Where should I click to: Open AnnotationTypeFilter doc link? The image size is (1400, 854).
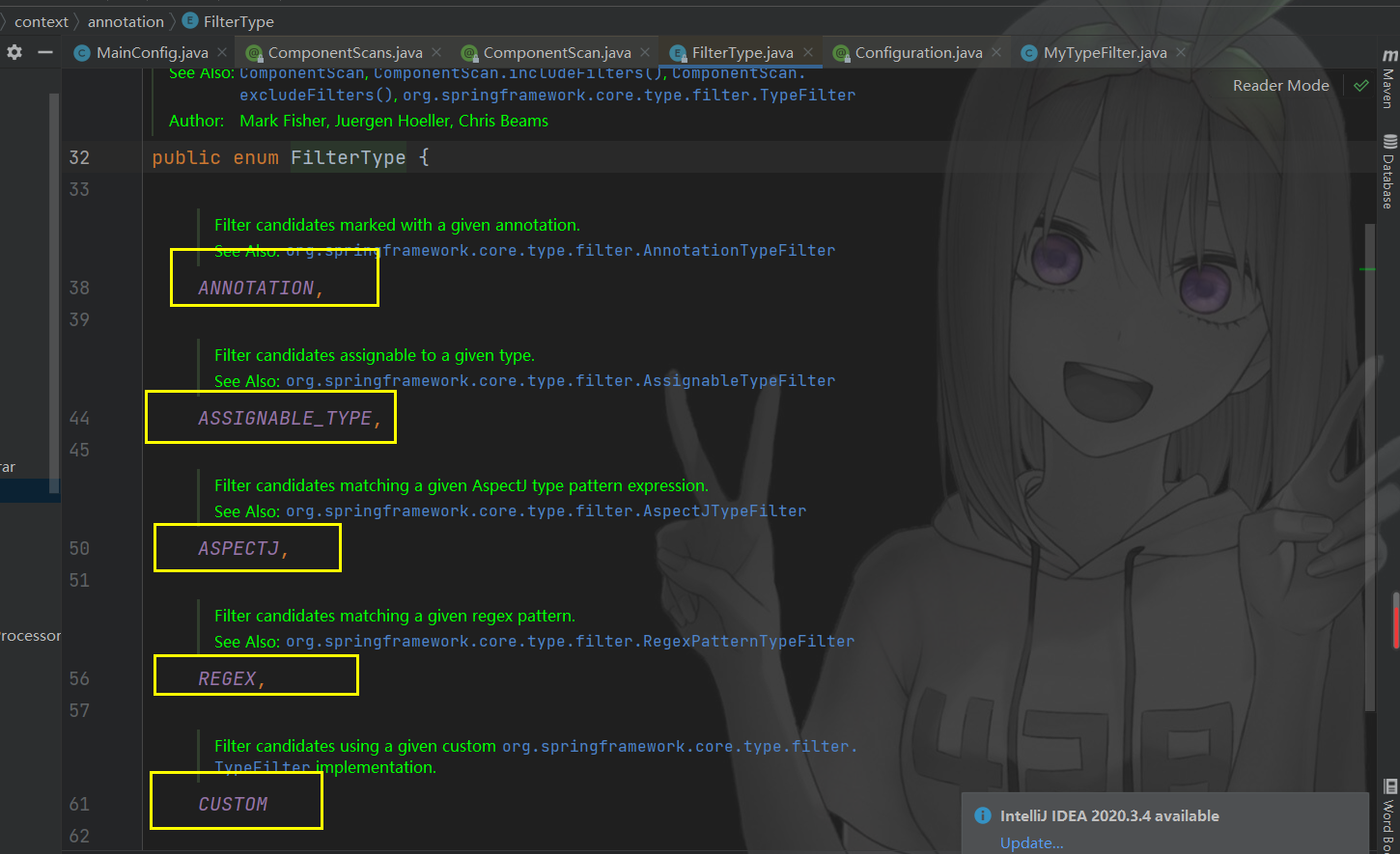[x=561, y=250]
